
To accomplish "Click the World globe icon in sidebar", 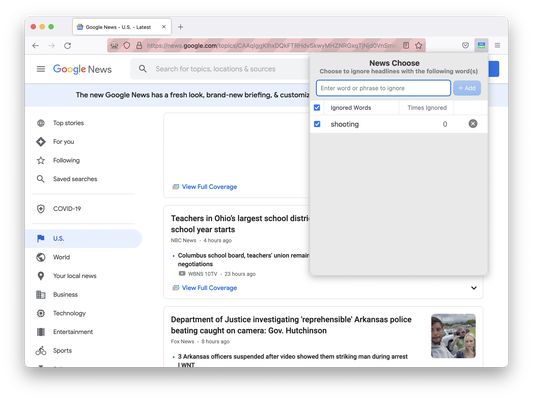I will coord(41,257).
